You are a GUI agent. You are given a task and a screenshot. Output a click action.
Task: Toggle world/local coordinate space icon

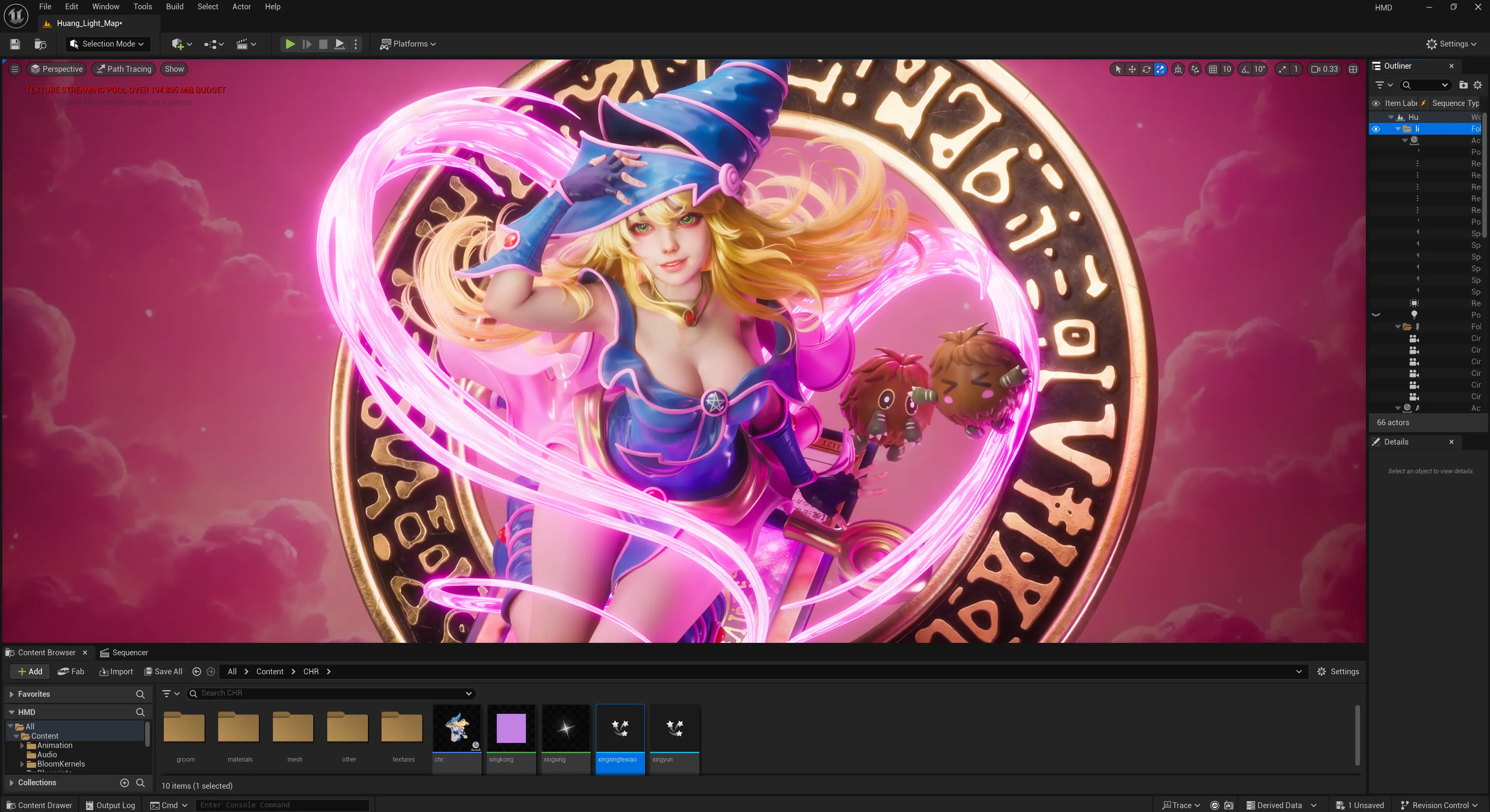point(1178,69)
